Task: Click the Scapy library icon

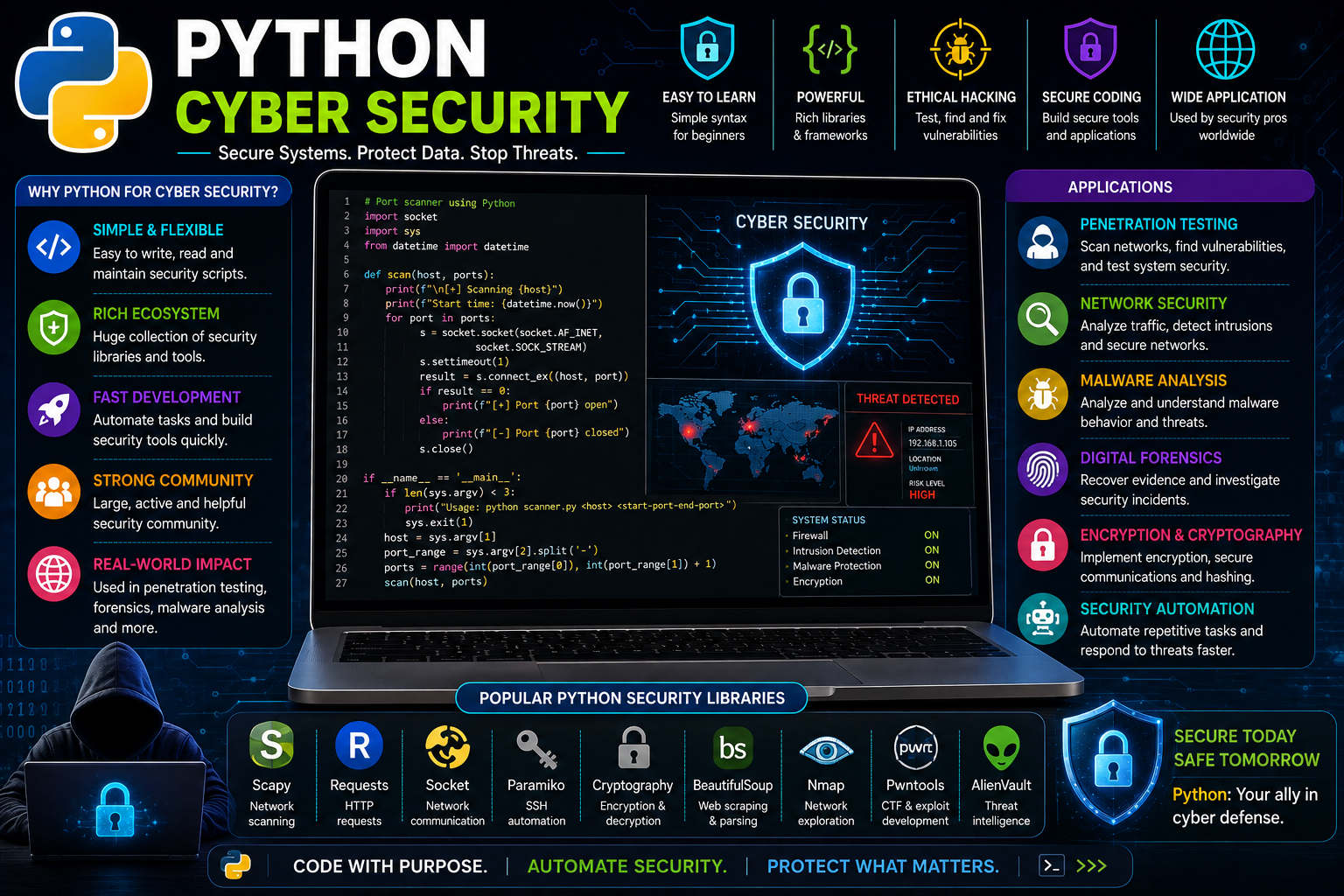Action: click(x=271, y=745)
